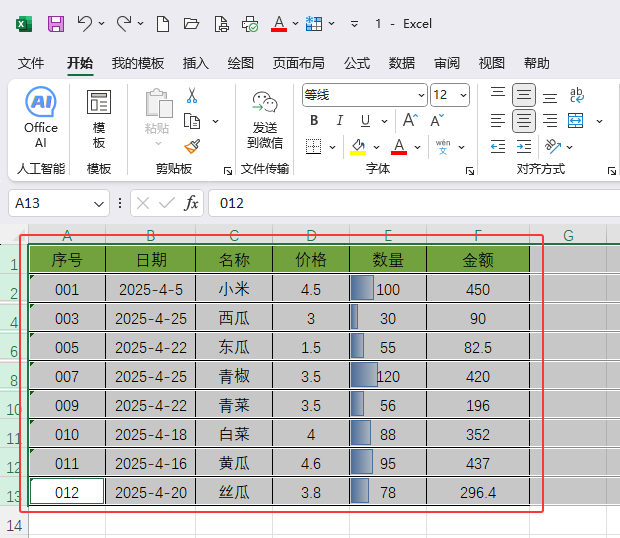Switch to 公式 tab
This screenshot has height=538, width=620.
pos(357,63)
